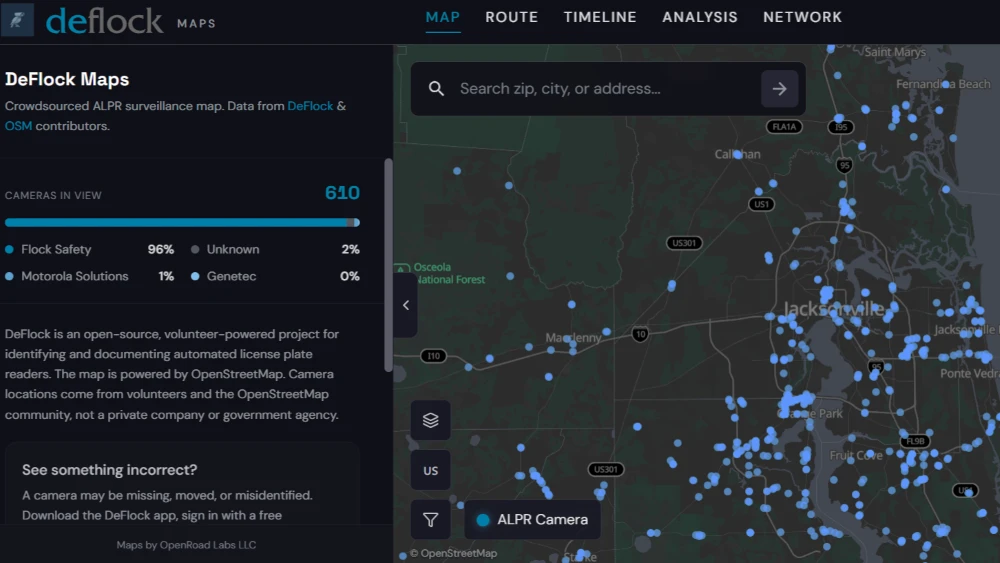This screenshot has width=1000, height=563.
Task: Click the 610 camera count
Action: [x=342, y=193]
